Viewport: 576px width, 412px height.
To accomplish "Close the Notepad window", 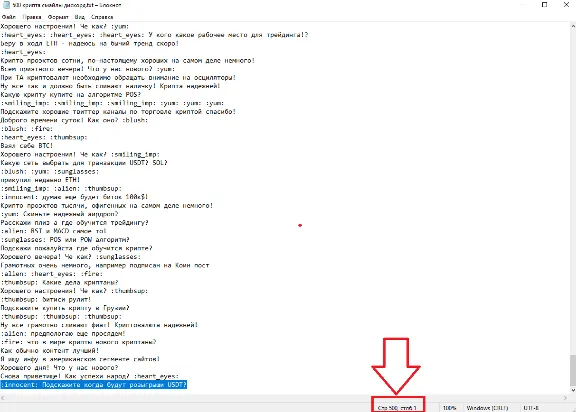I will pyautogui.click(x=566, y=5).
